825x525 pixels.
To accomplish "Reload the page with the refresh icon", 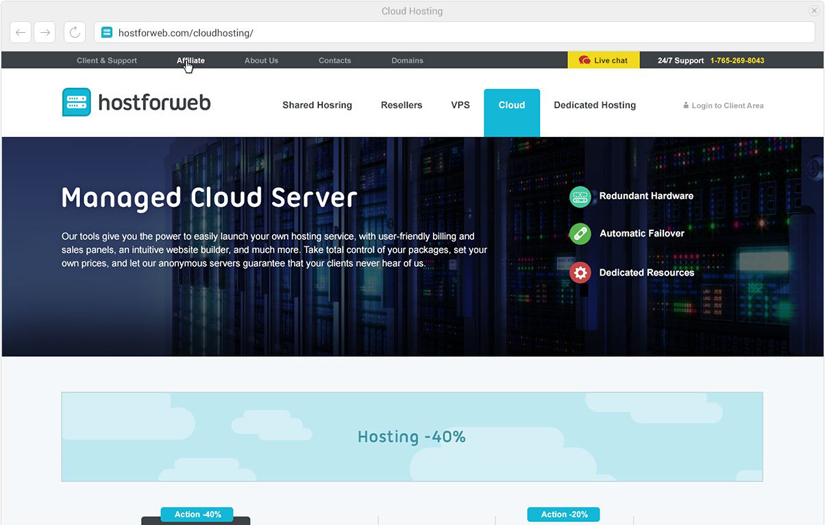I will (75, 33).
